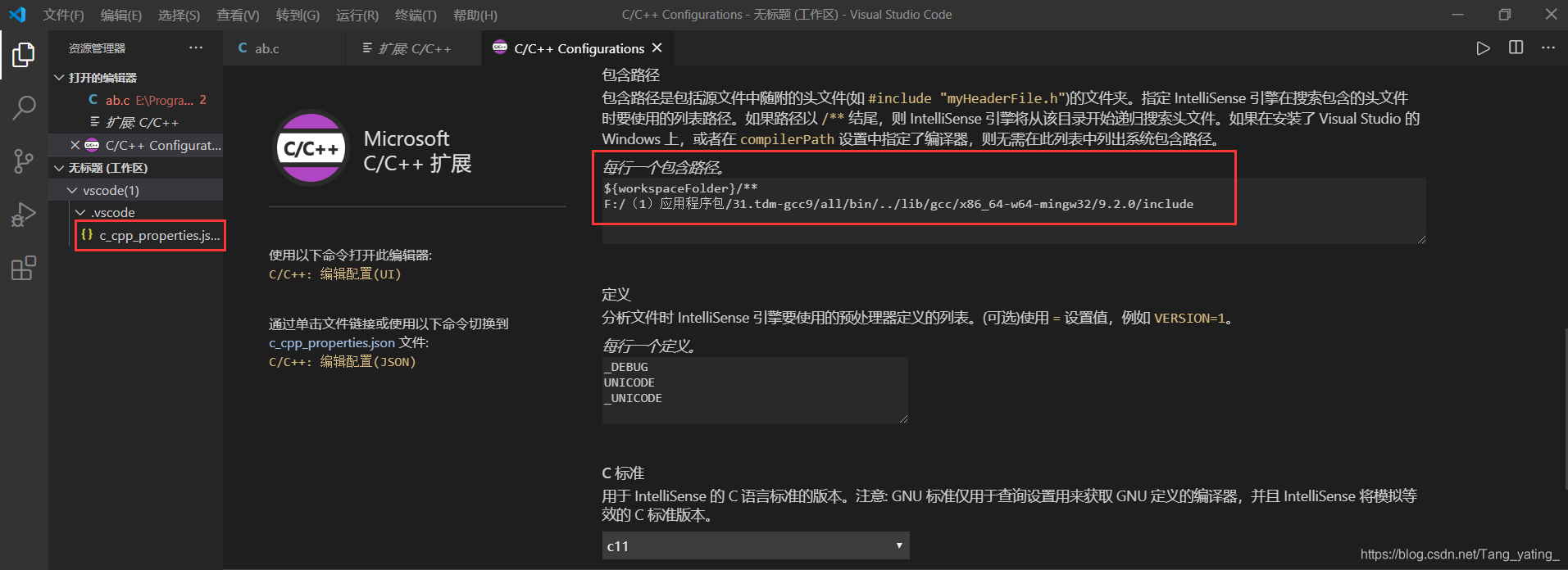Run the file with the play icon
This screenshot has width=1568, height=570.
pyautogui.click(x=1483, y=48)
